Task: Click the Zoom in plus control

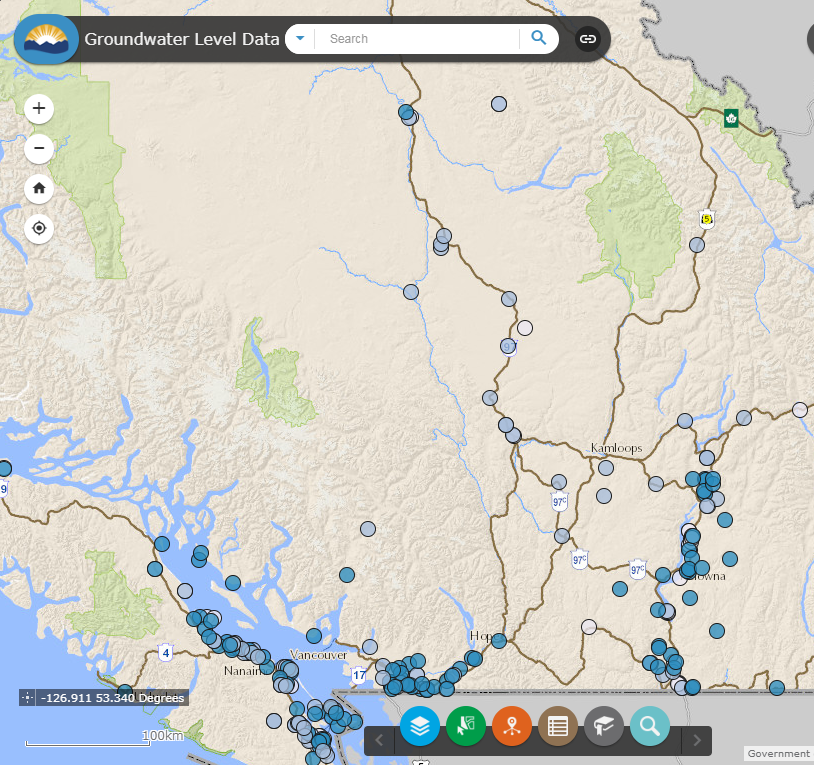Action: pos(38,108)
